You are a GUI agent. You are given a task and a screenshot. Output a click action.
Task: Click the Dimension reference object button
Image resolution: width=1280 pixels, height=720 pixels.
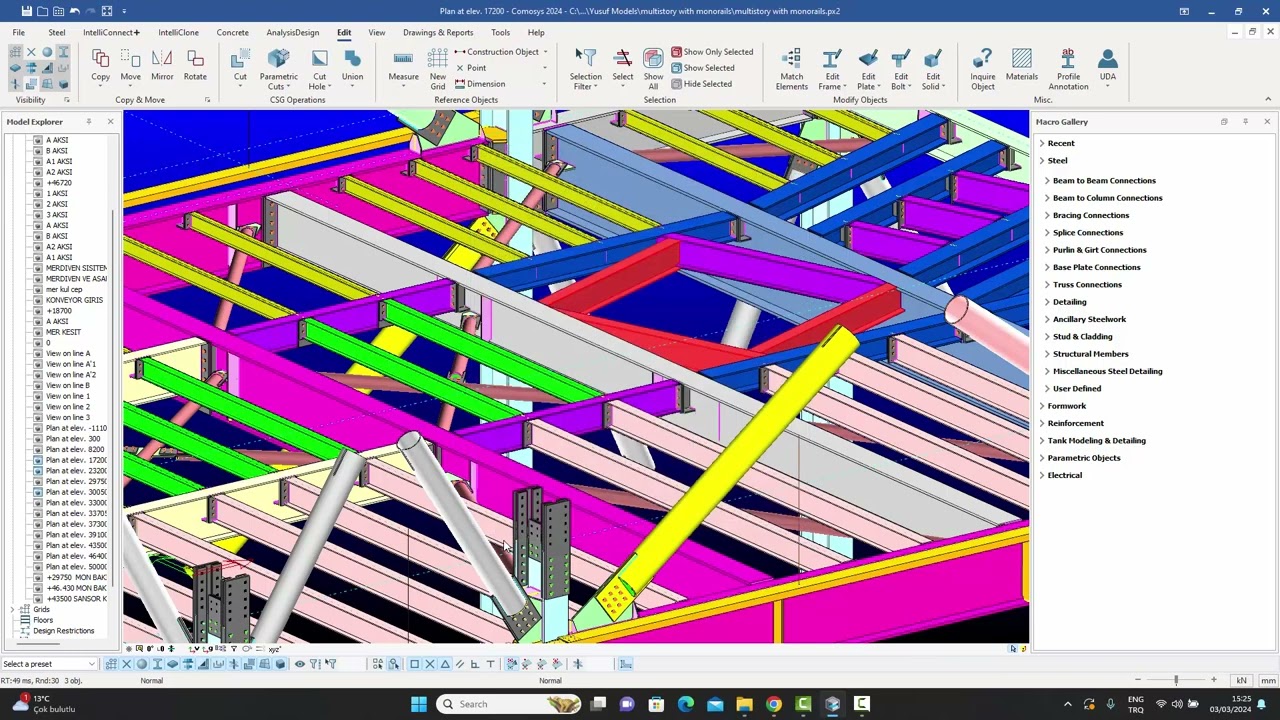[480, 84]
